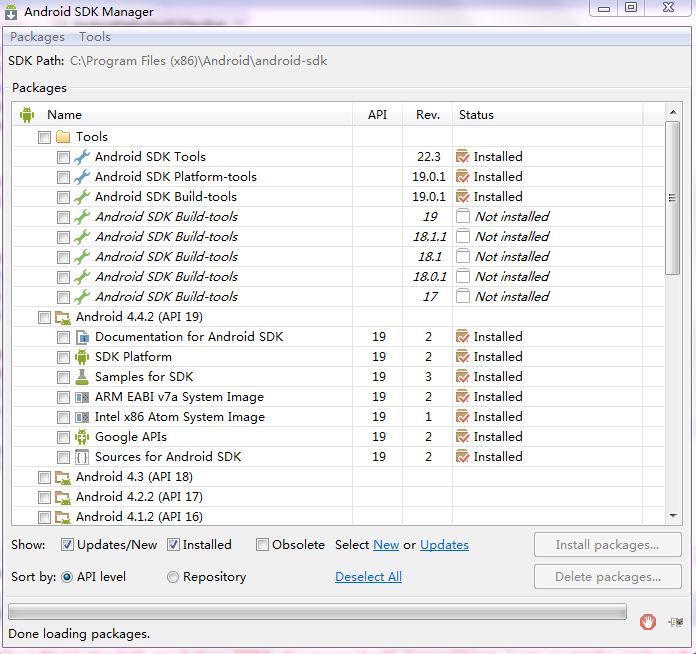
Task: Open the log window icon at bottom right
Action: point(676,622)
